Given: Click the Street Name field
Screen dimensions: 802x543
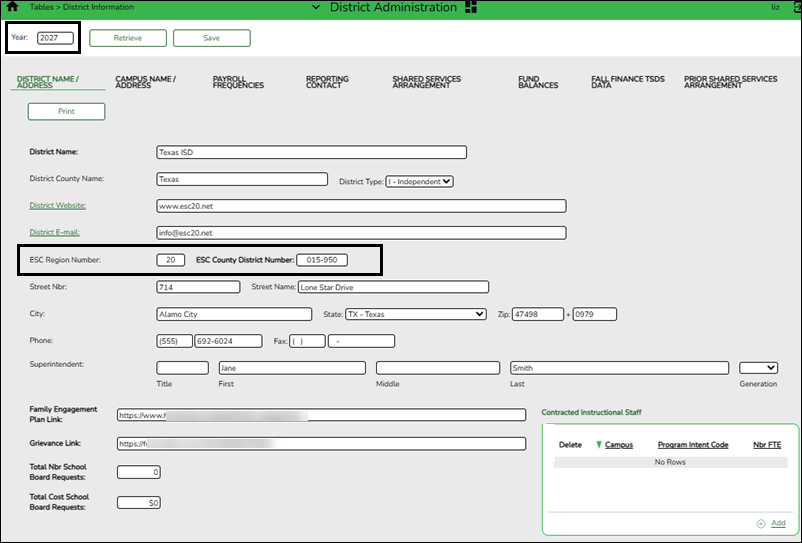Looking at the screenshot, I should (393, 287).
